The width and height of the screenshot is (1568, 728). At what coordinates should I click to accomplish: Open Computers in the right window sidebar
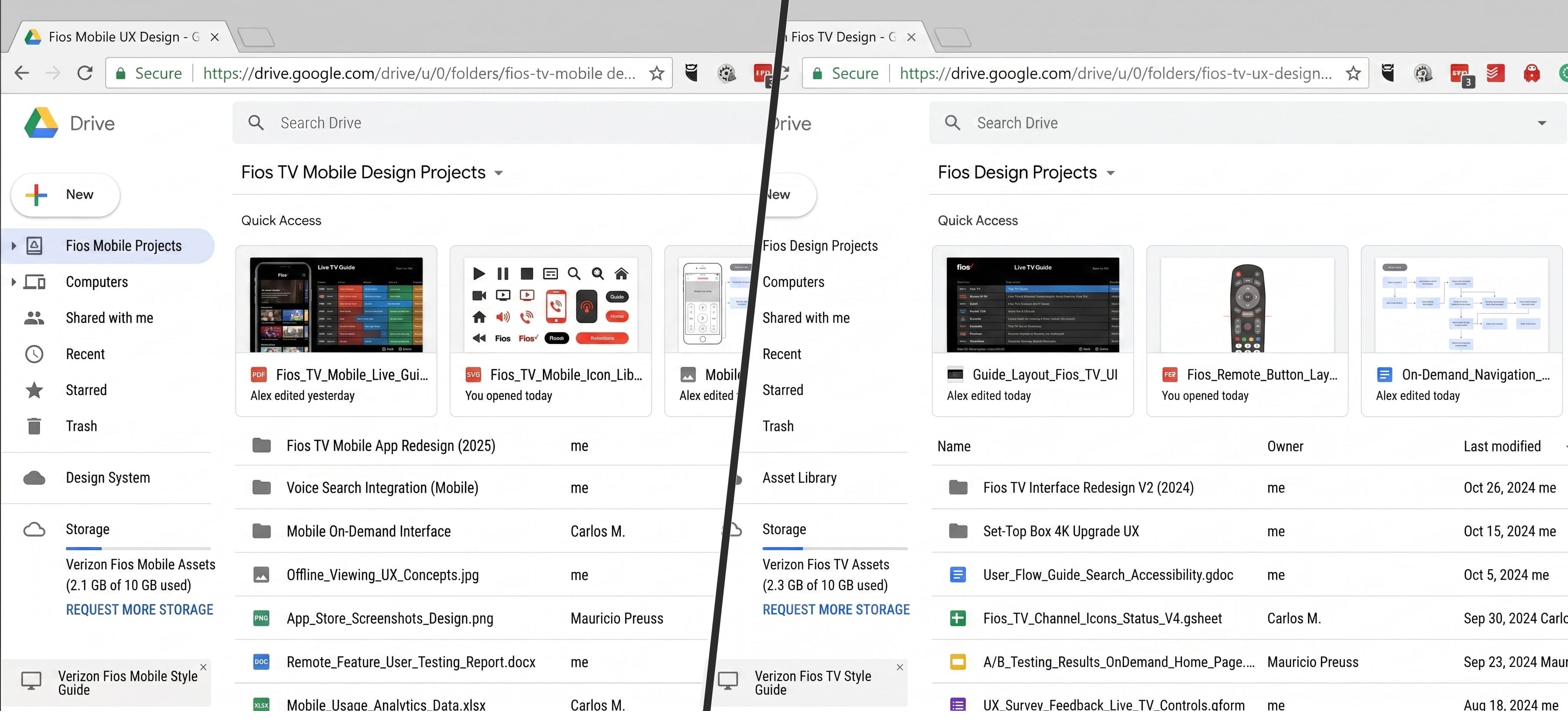tap(794, 282)
